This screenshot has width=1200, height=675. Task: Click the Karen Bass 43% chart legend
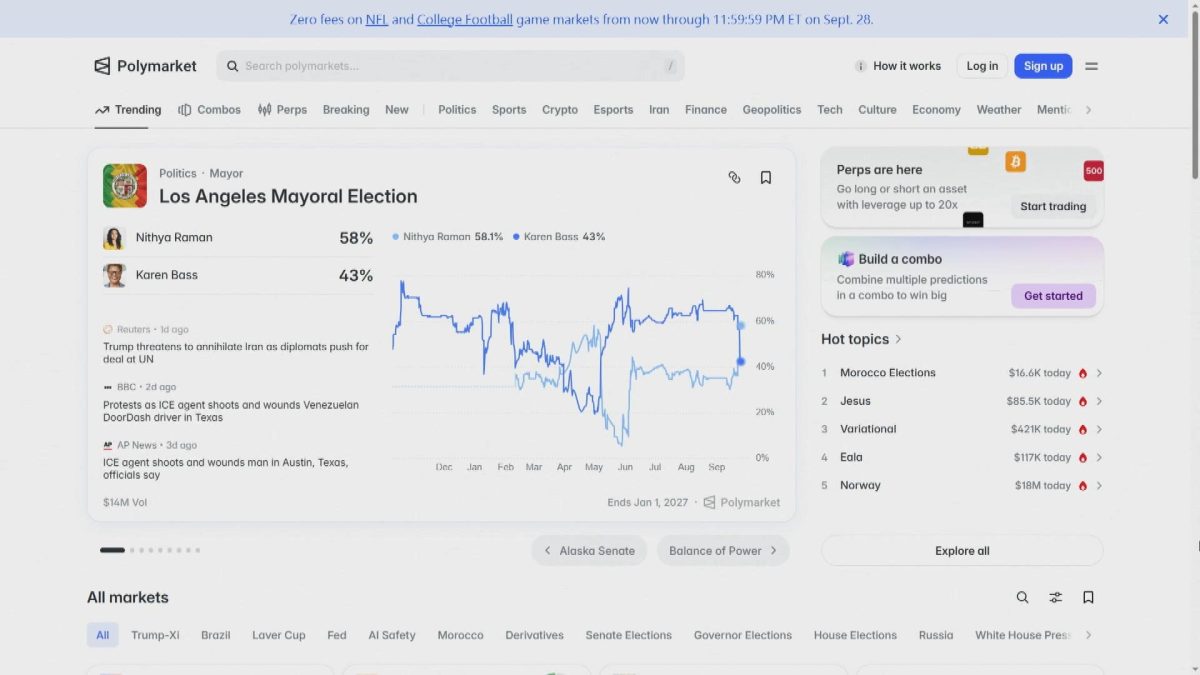click(x=559, y=237)
